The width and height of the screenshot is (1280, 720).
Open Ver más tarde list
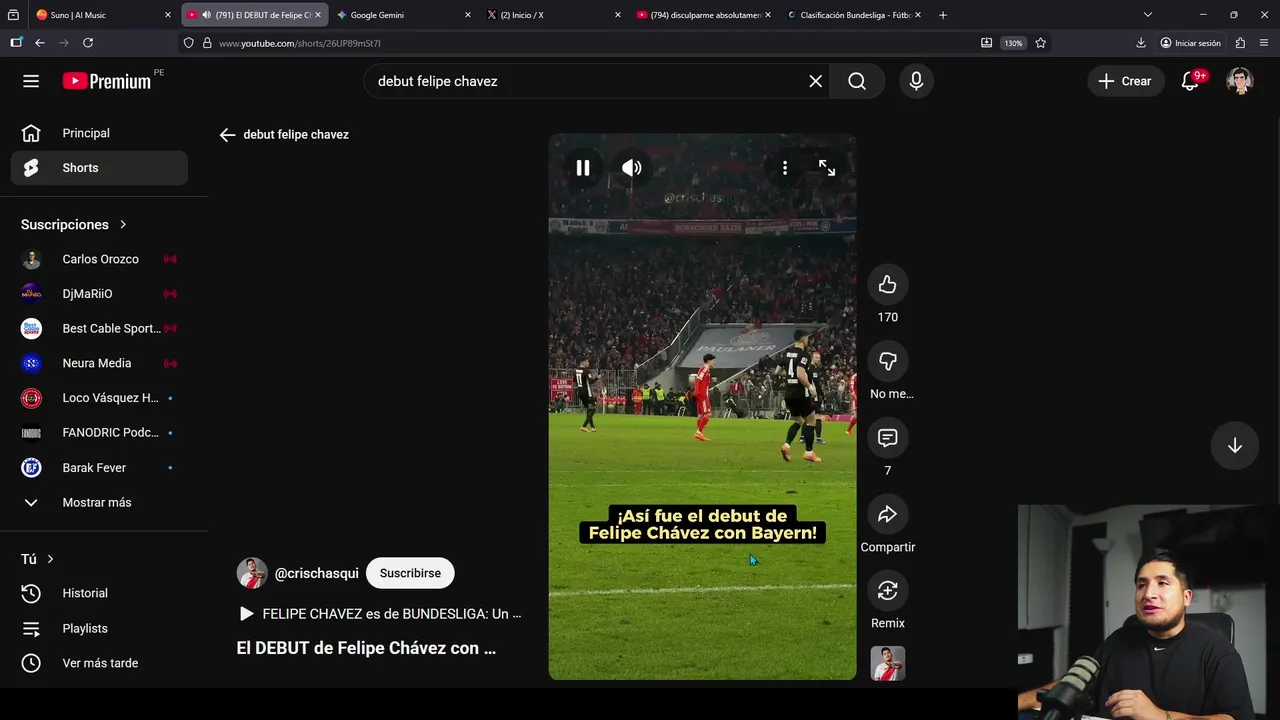pos(99,663)
